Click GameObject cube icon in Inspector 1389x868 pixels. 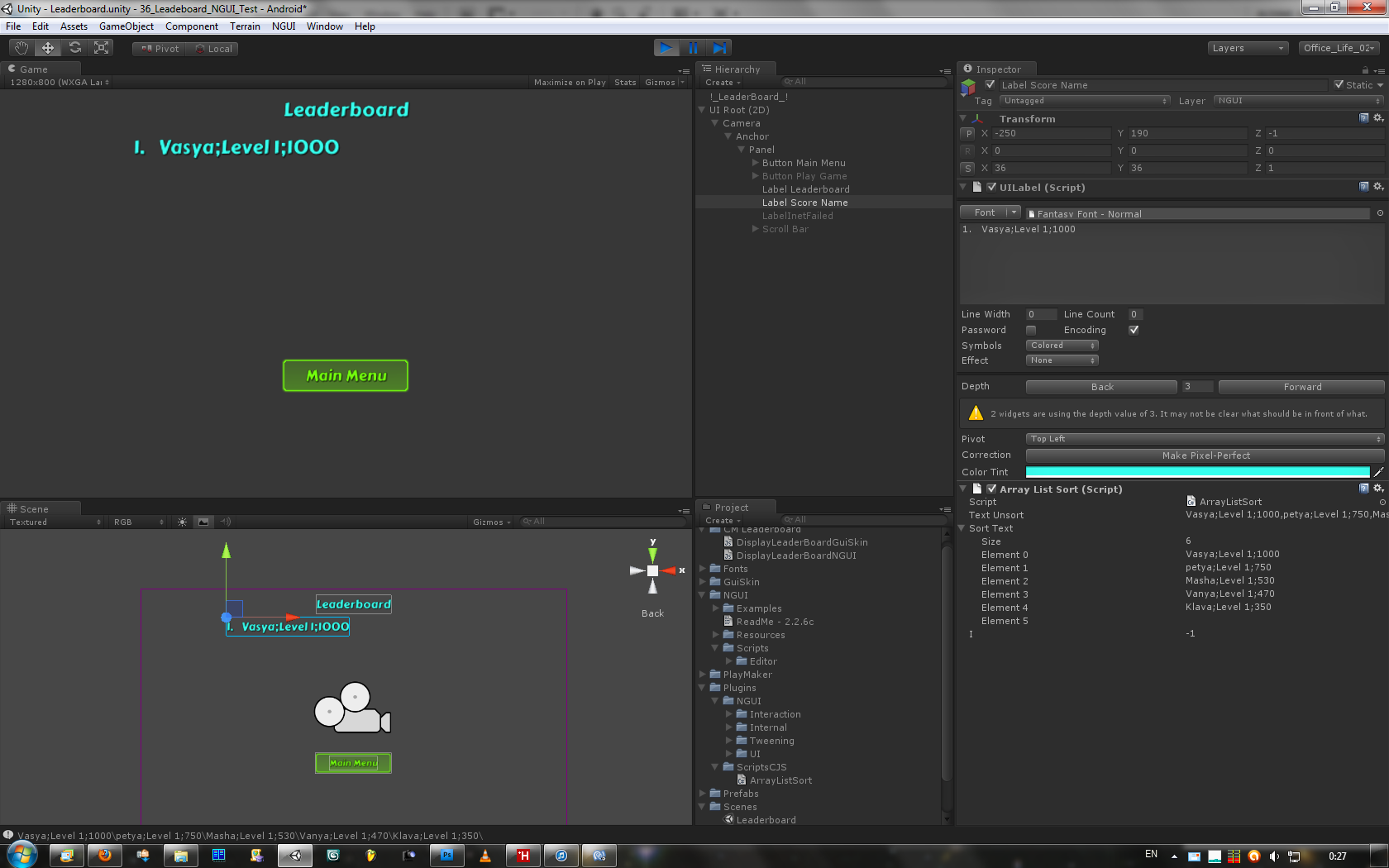pos(968,88)
